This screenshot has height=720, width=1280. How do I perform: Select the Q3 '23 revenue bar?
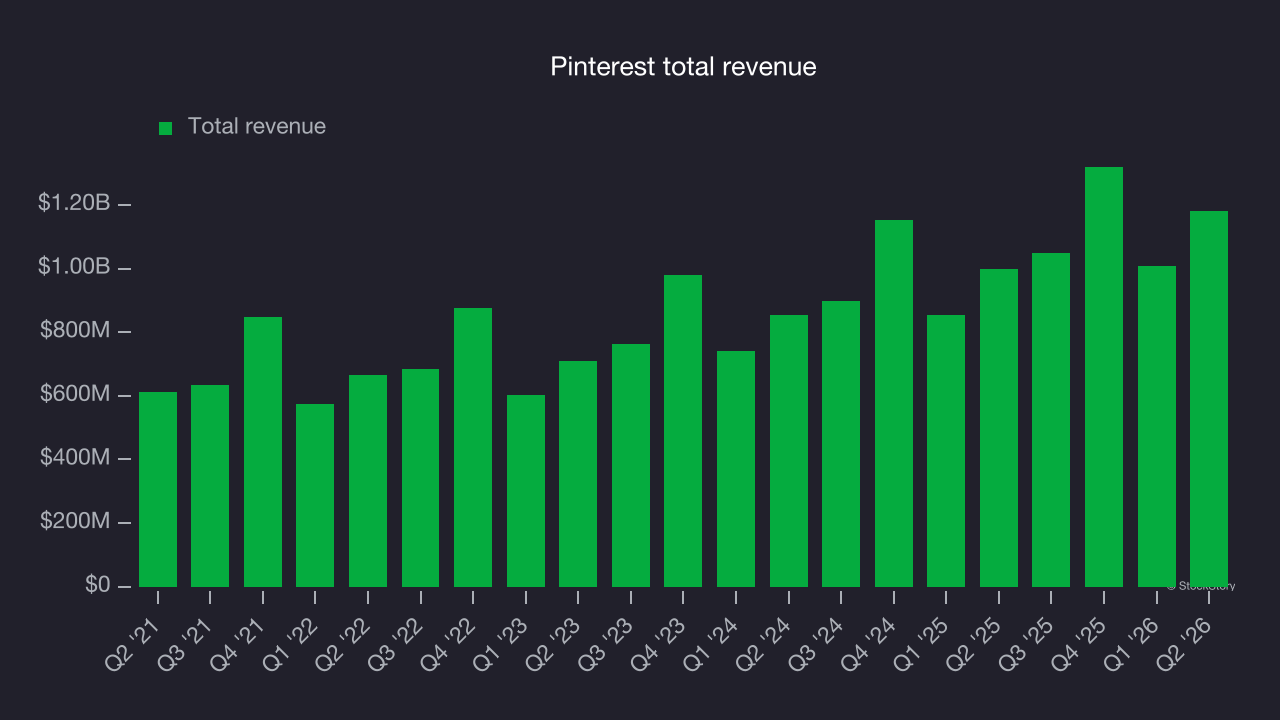click(x=631, y=465)
